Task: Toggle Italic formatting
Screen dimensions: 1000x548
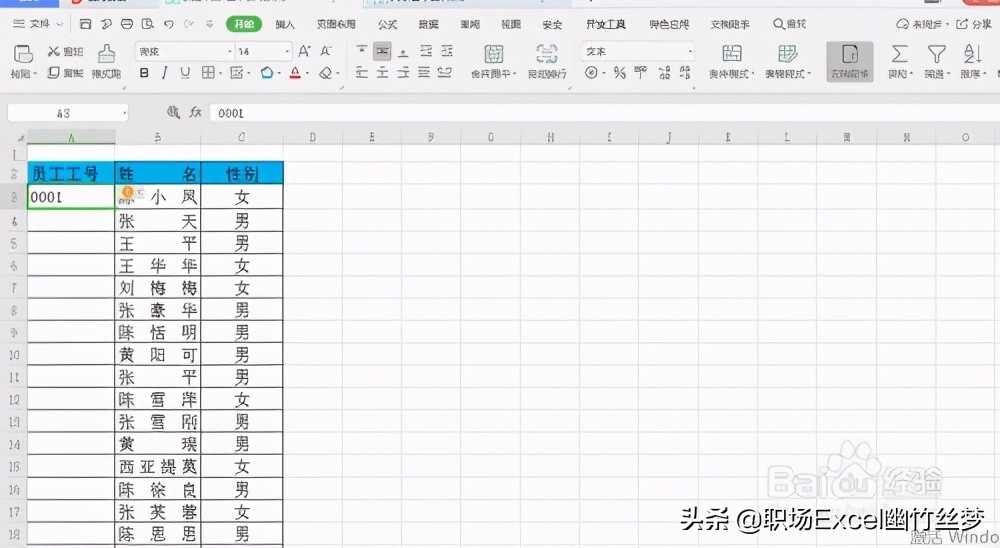Action: click(165, 73)
